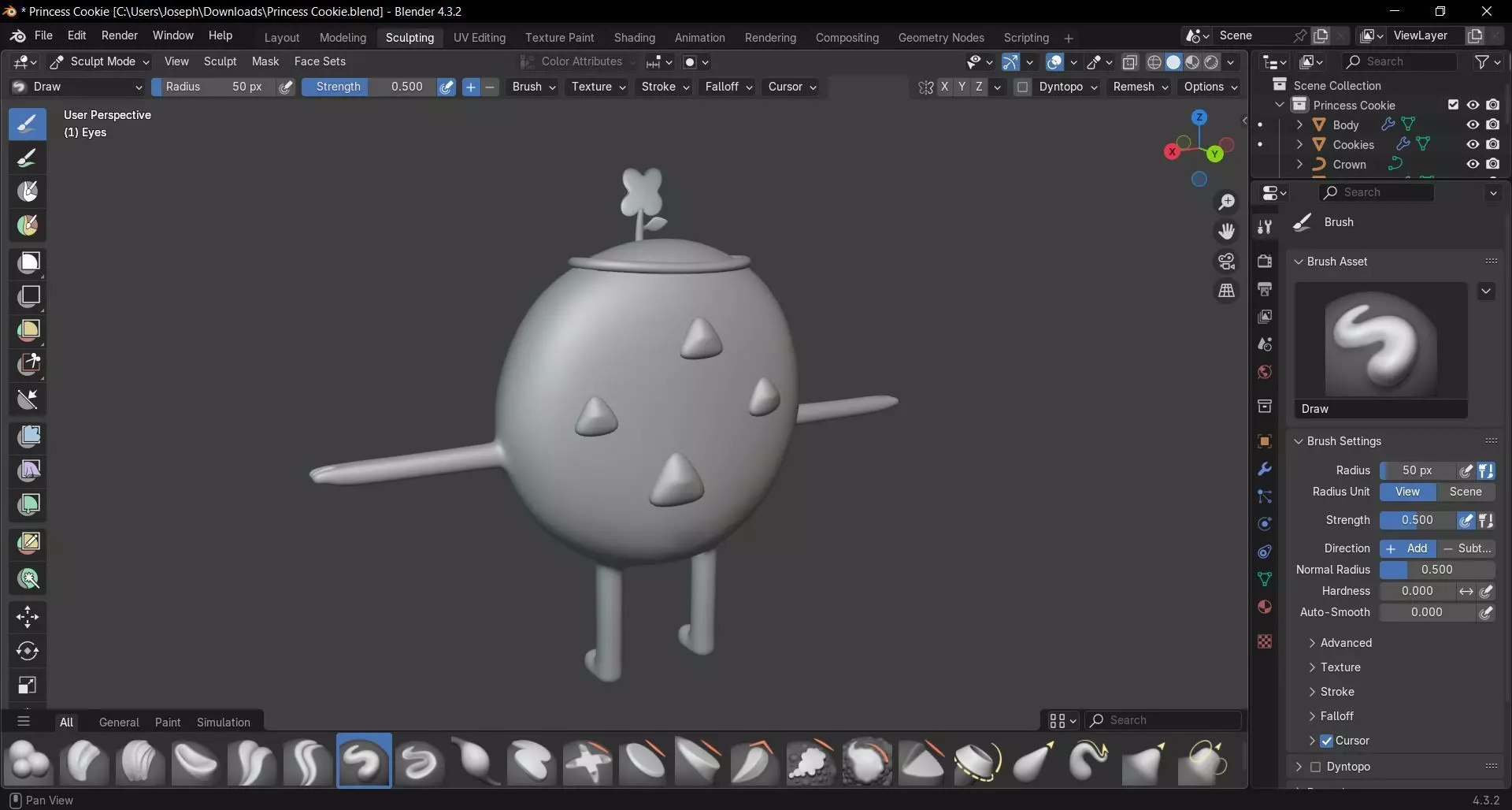Viewport: 1512px width, 810px height.
Task: Set Direction to Subtract
Action: point(1466,548)
